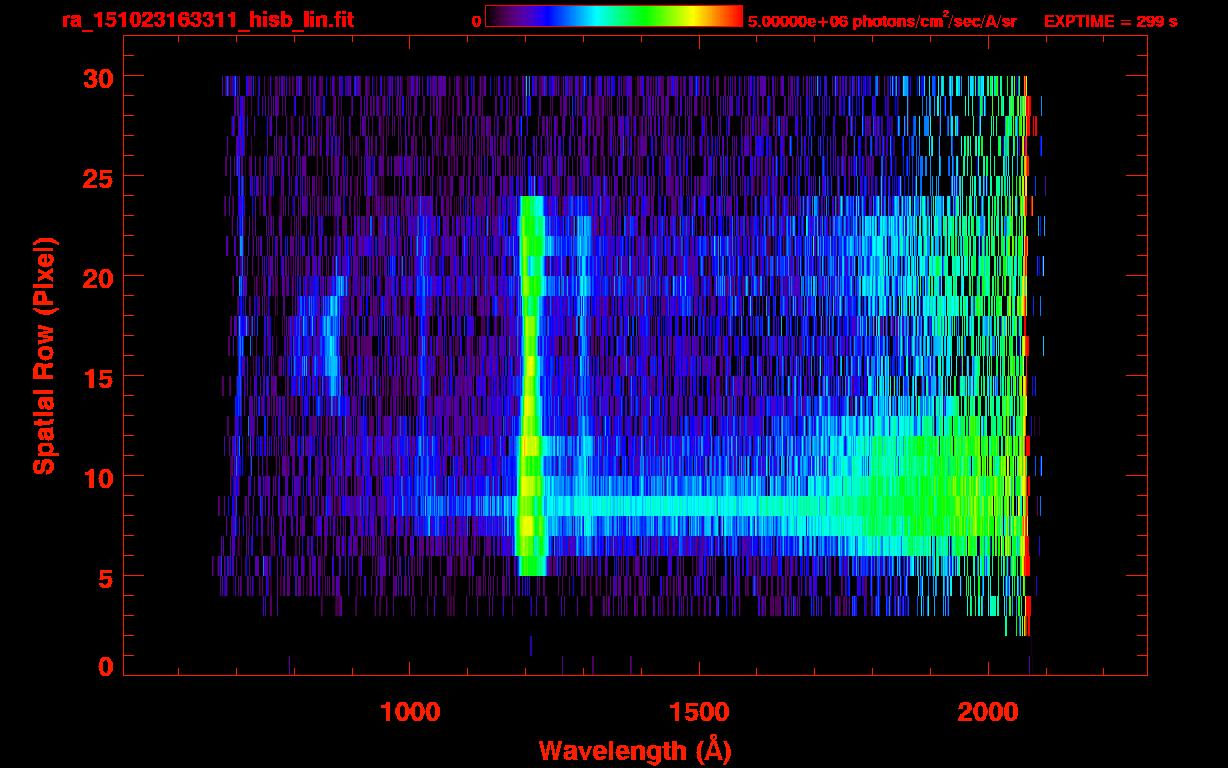The height and width of the screenshot is (768, 1228).
Task: Click the x-axis tick label 1500
Action: pos(698,712)
